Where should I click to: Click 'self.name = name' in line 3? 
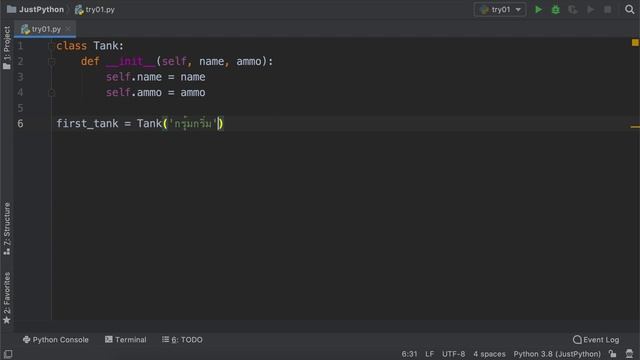tap(156, 77)
